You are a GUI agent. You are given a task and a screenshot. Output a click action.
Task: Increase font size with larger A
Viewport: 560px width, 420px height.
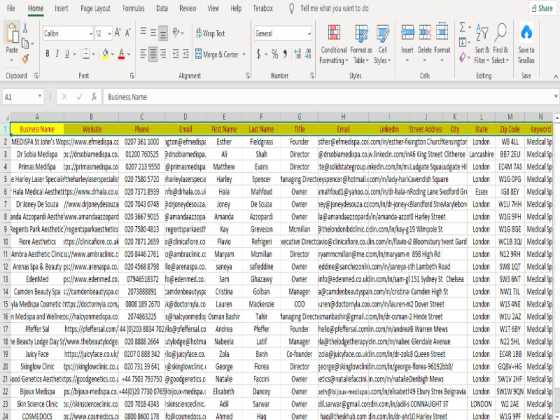coord(117,34)
